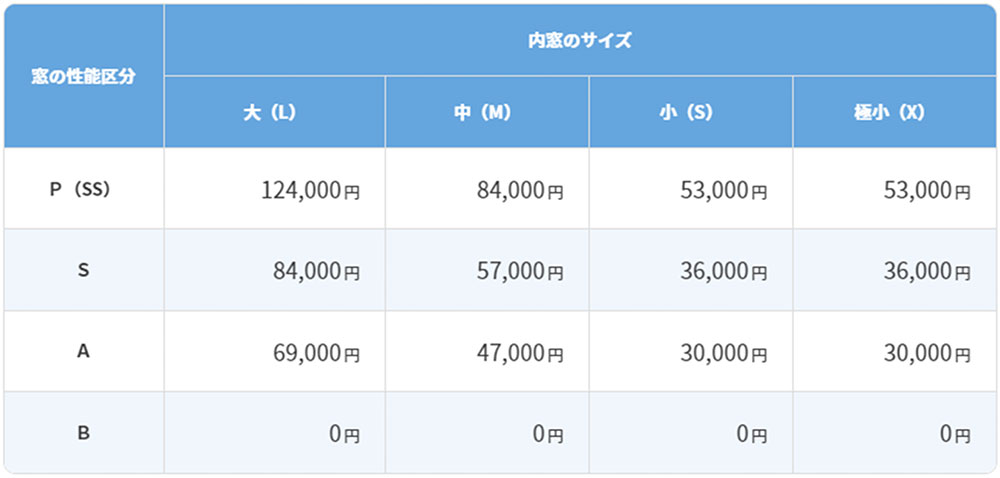Image resolution: width=1000 pixels, height=478 pixels.
Task: Select the 47,000円 cell
Action: point(522,352)
